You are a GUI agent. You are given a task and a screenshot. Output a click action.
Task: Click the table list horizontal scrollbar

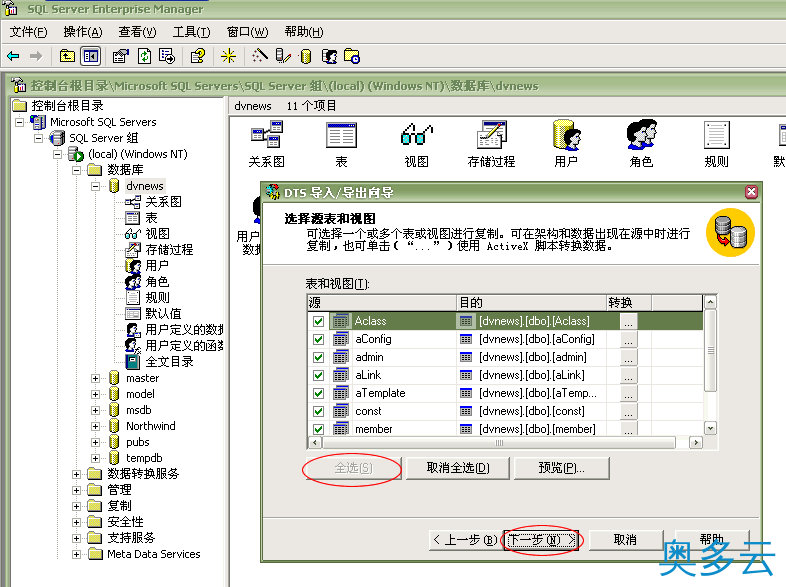(x=500, y=442)
